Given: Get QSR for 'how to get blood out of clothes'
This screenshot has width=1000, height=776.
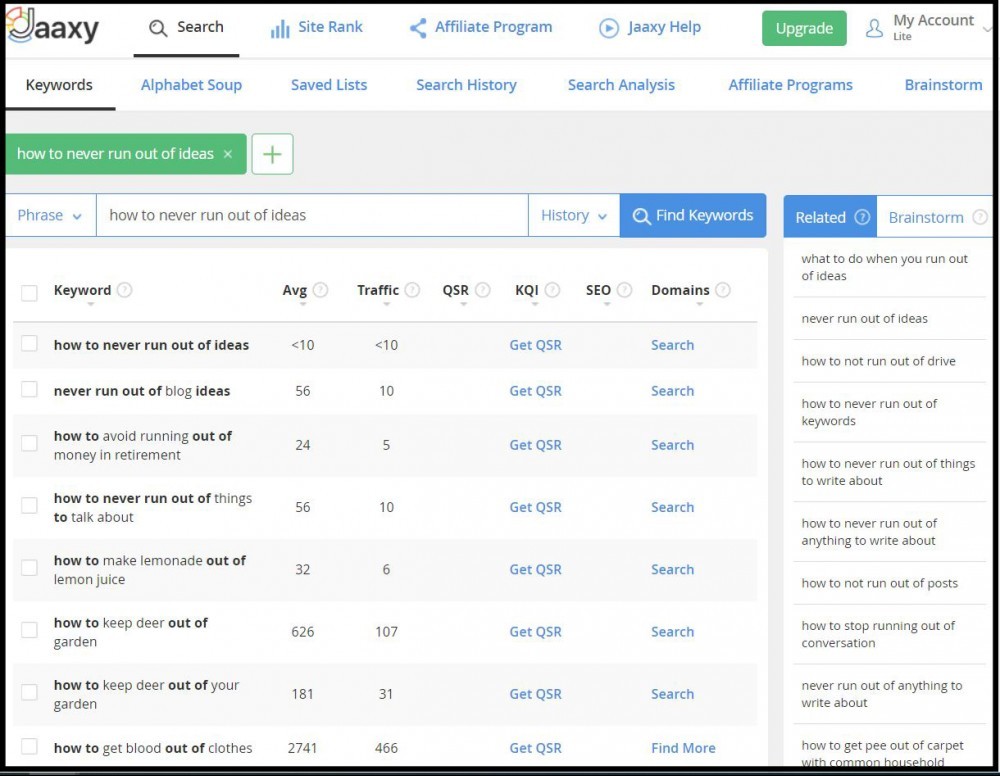Looking at the screenshot, I should 535,748.
